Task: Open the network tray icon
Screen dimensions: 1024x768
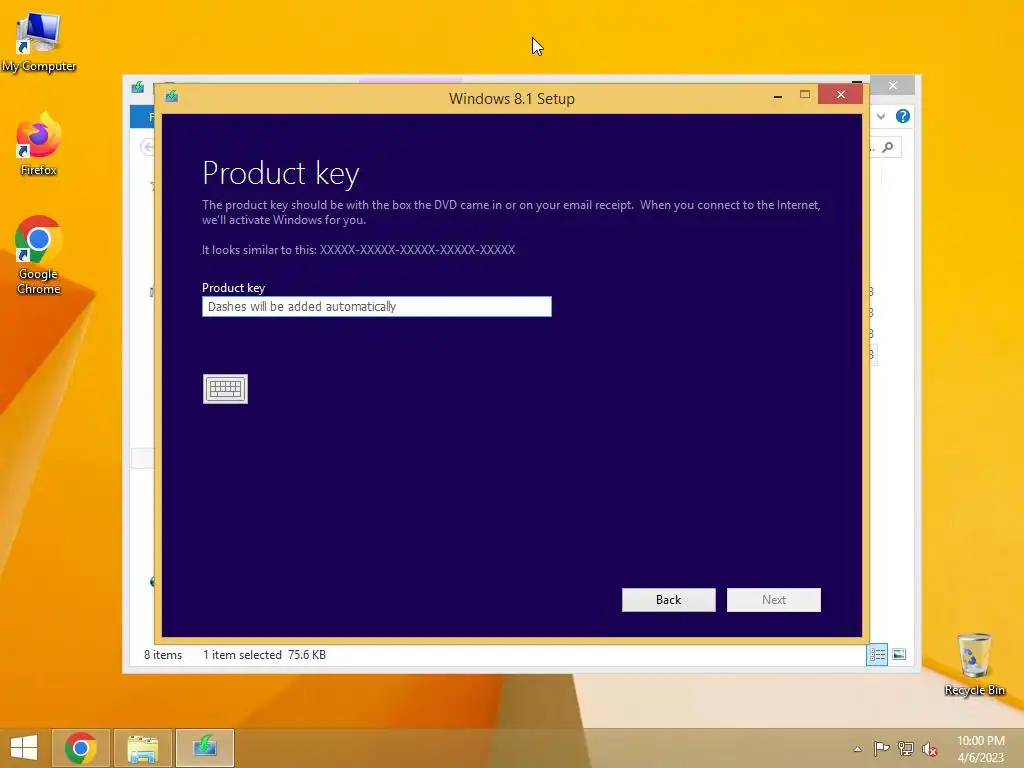Action: 906,748
